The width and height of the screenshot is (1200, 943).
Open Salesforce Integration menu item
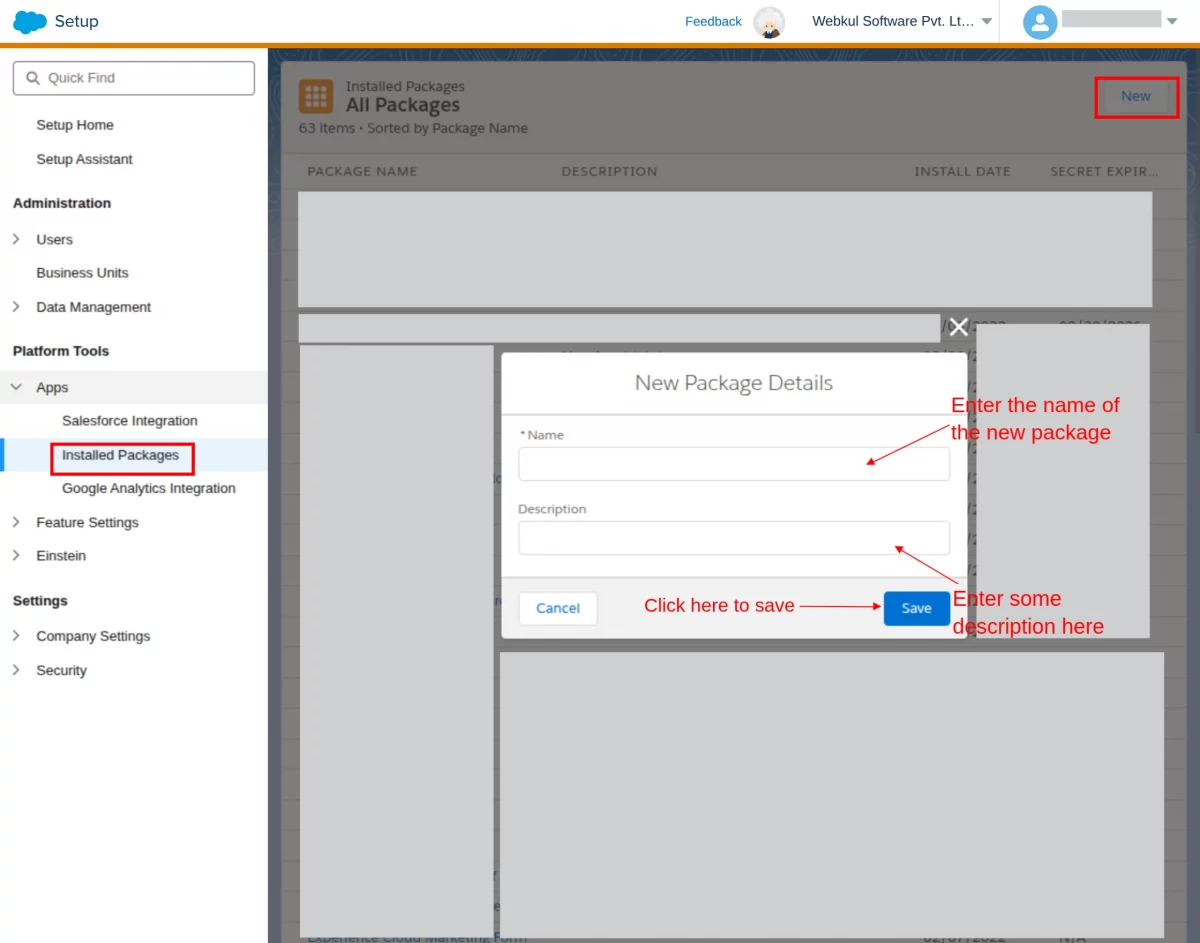[x=130, y=421]
